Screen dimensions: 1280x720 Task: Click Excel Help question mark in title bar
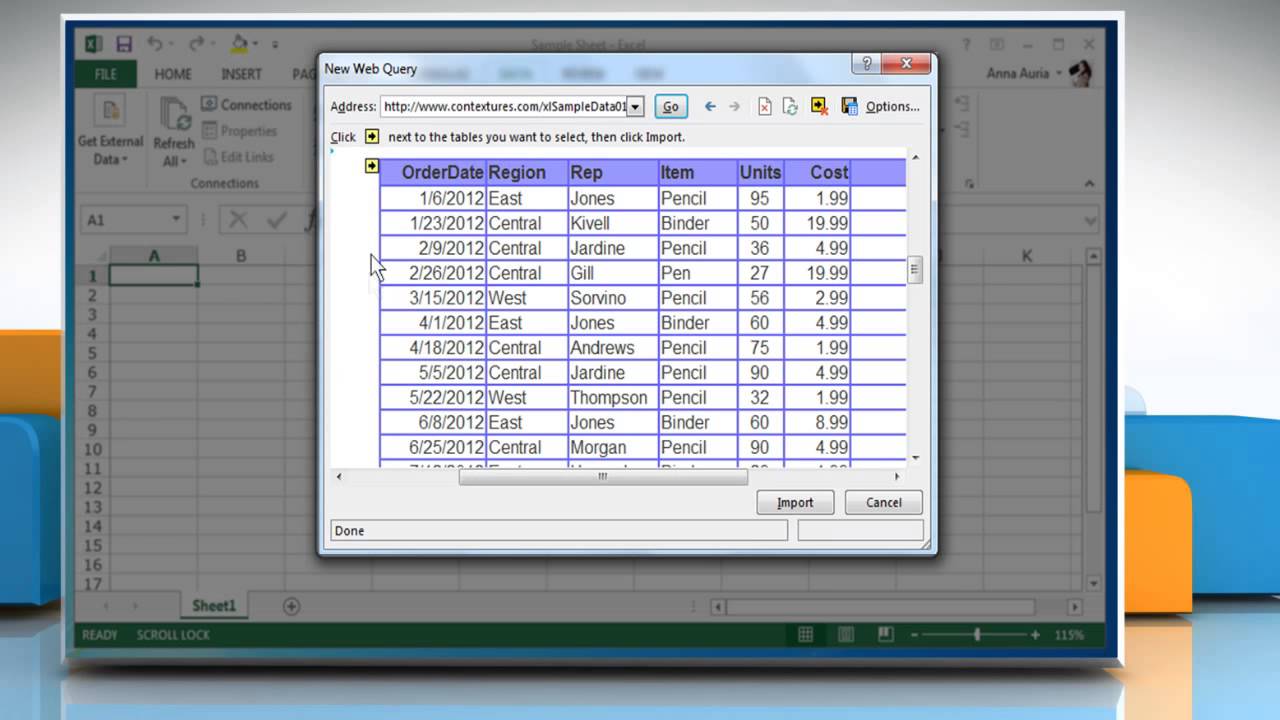(966, 44)
